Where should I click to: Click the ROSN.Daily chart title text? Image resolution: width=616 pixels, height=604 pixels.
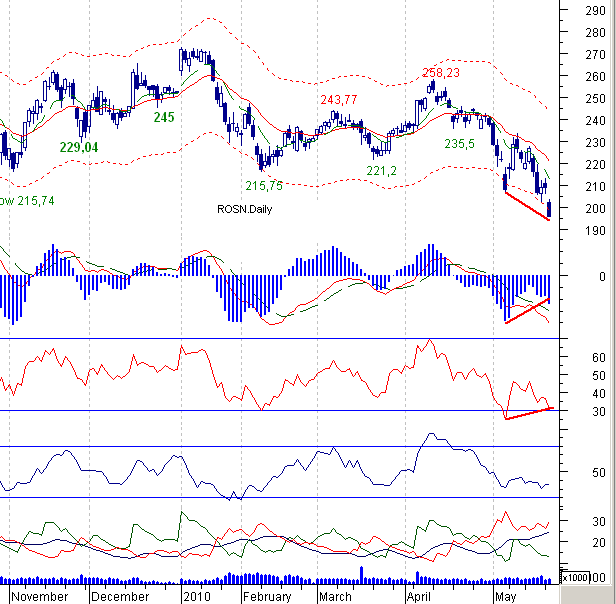coord(245,209)
